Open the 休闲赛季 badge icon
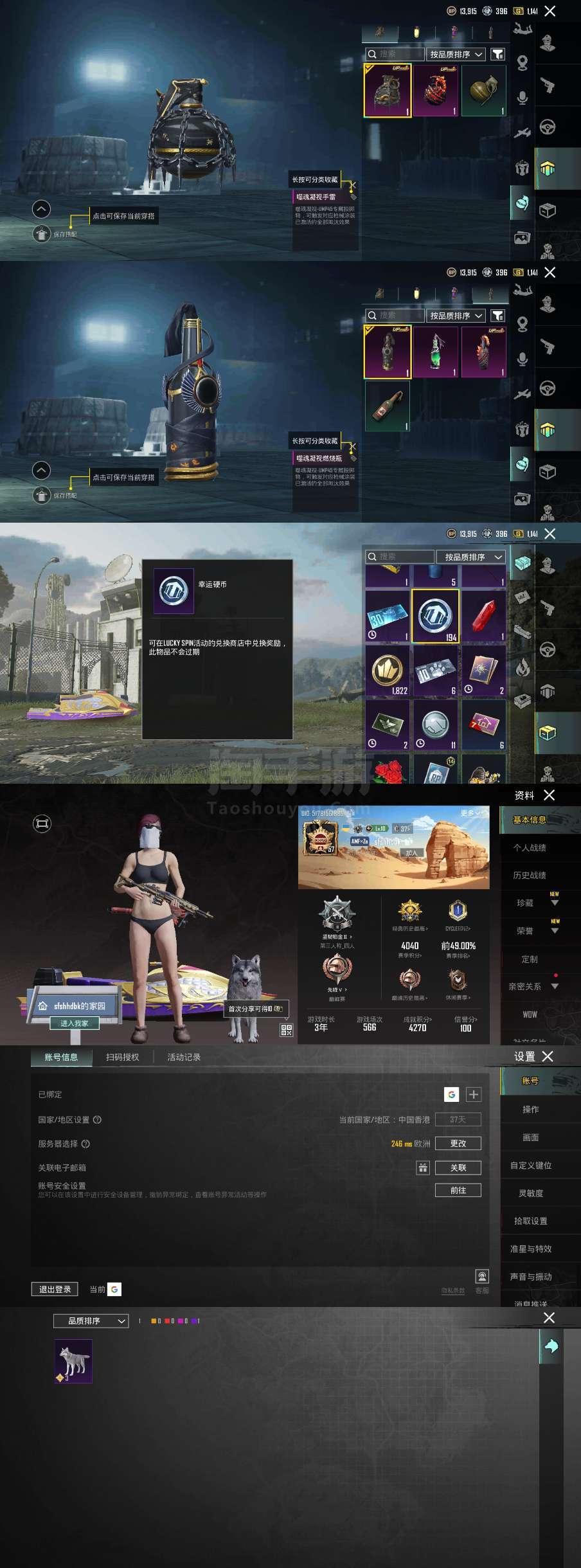This screenshot has height=1568, width=581. (x=458, y=980)
